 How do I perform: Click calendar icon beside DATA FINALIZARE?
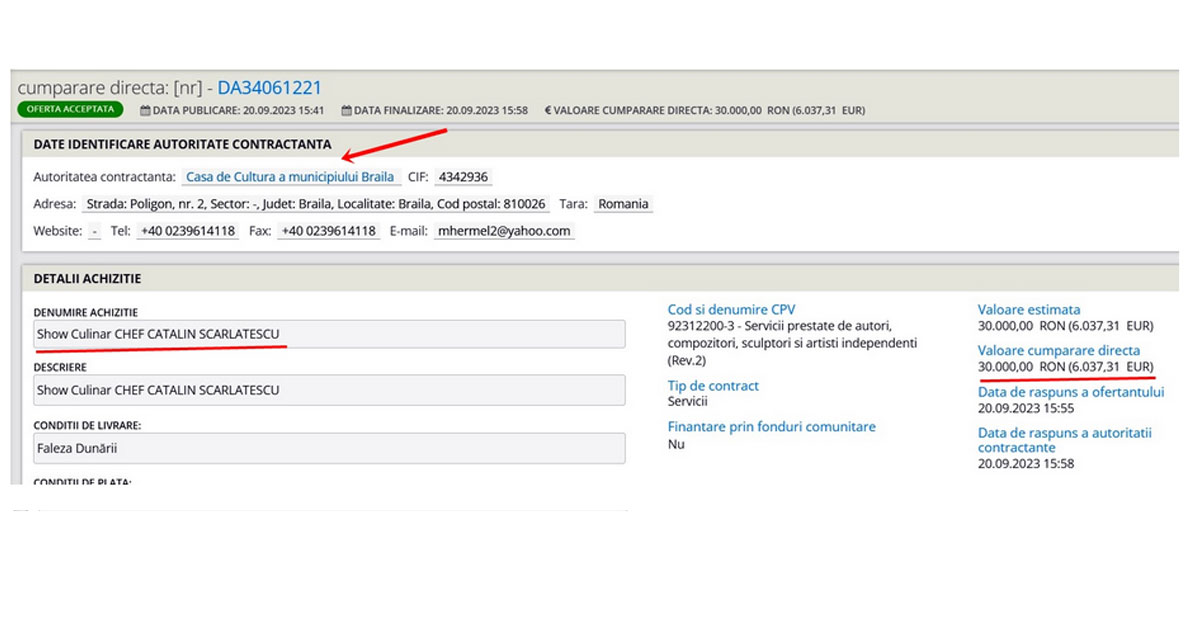(346, 110)
